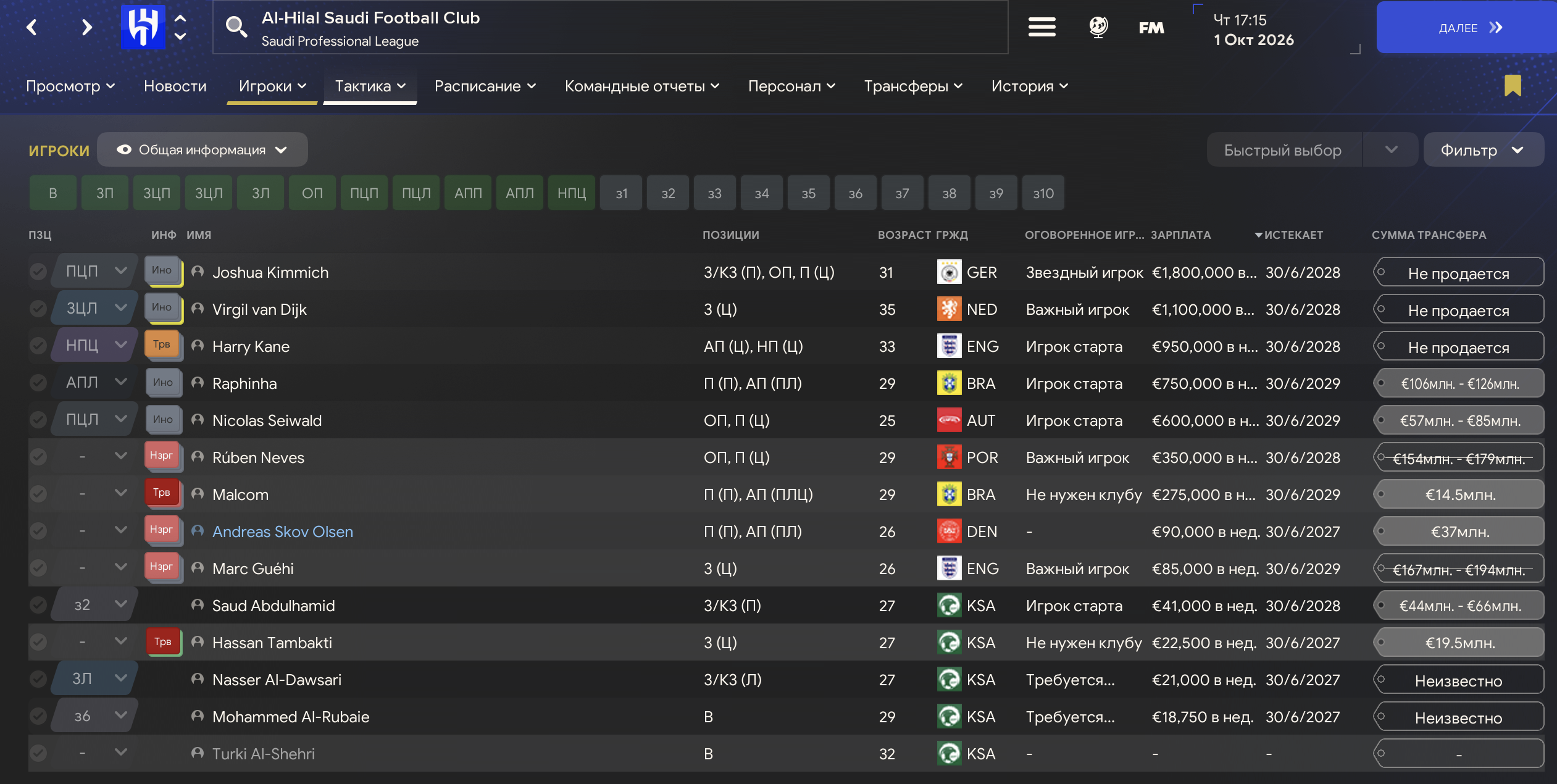The image size is (1557, 784).
Task: Click the ENG flag for Harry Kane
Action: click(x=949, y=346)
